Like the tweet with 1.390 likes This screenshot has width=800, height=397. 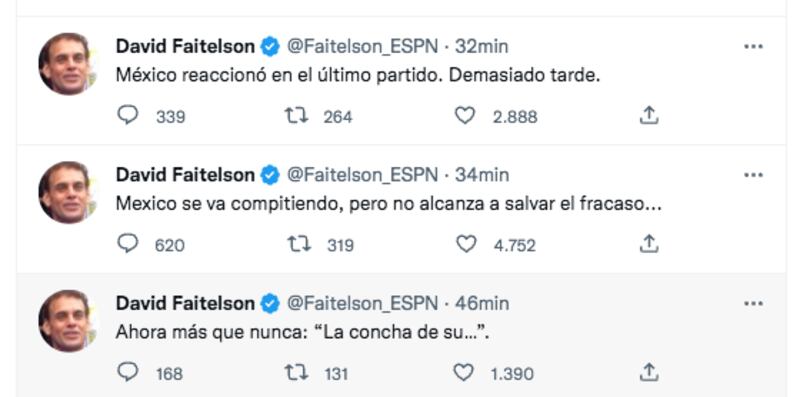(x=464, y=372)
